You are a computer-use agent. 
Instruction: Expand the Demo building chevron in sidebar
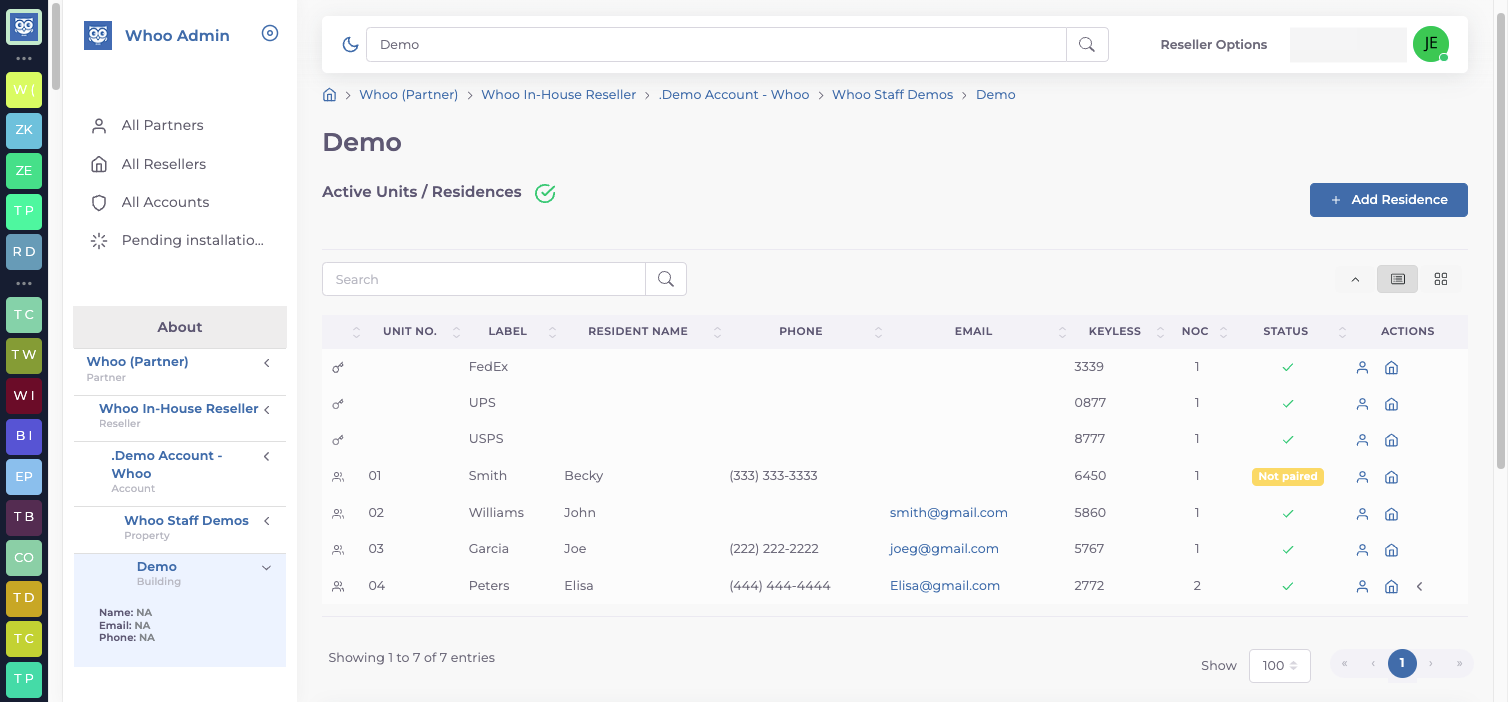pos(266,568)
